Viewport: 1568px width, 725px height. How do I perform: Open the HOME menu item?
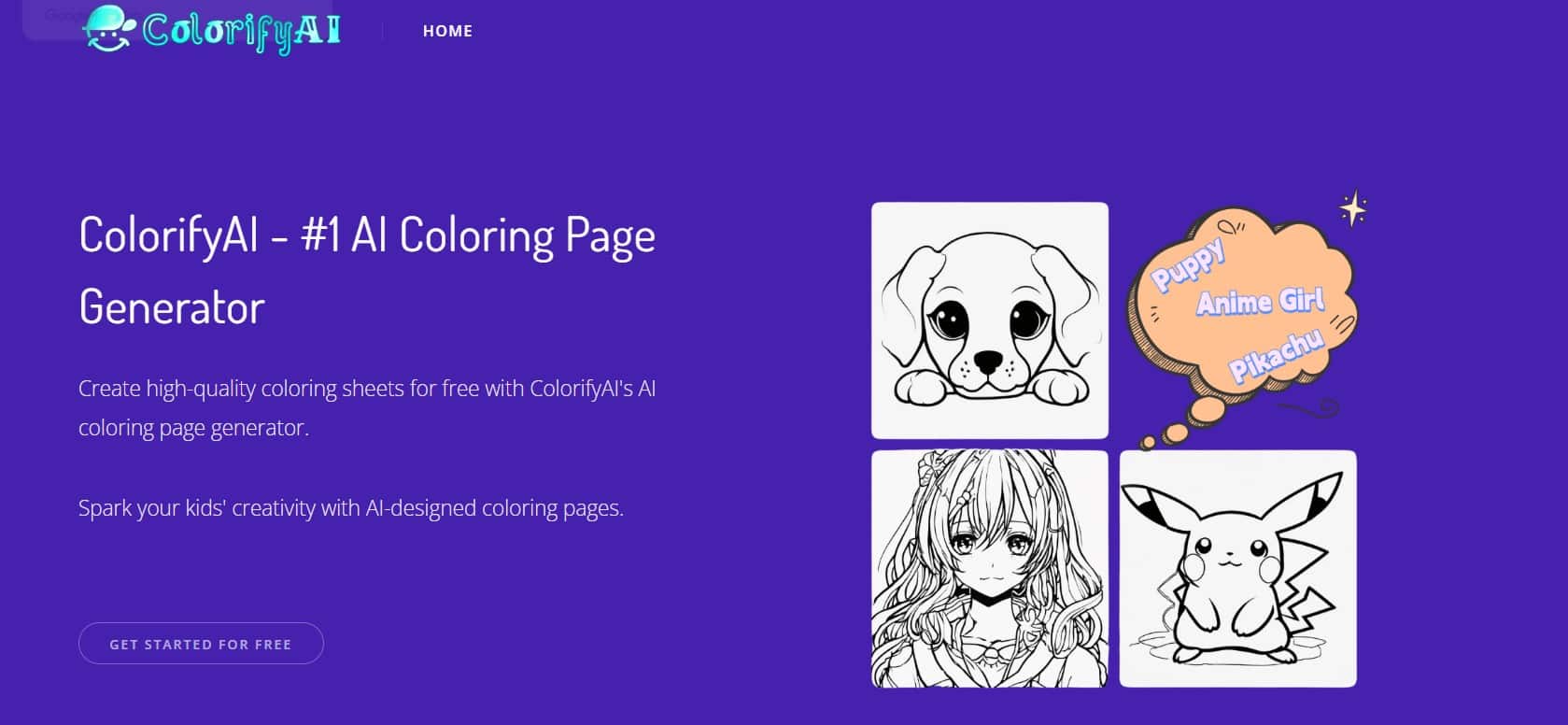click(447, 31)
